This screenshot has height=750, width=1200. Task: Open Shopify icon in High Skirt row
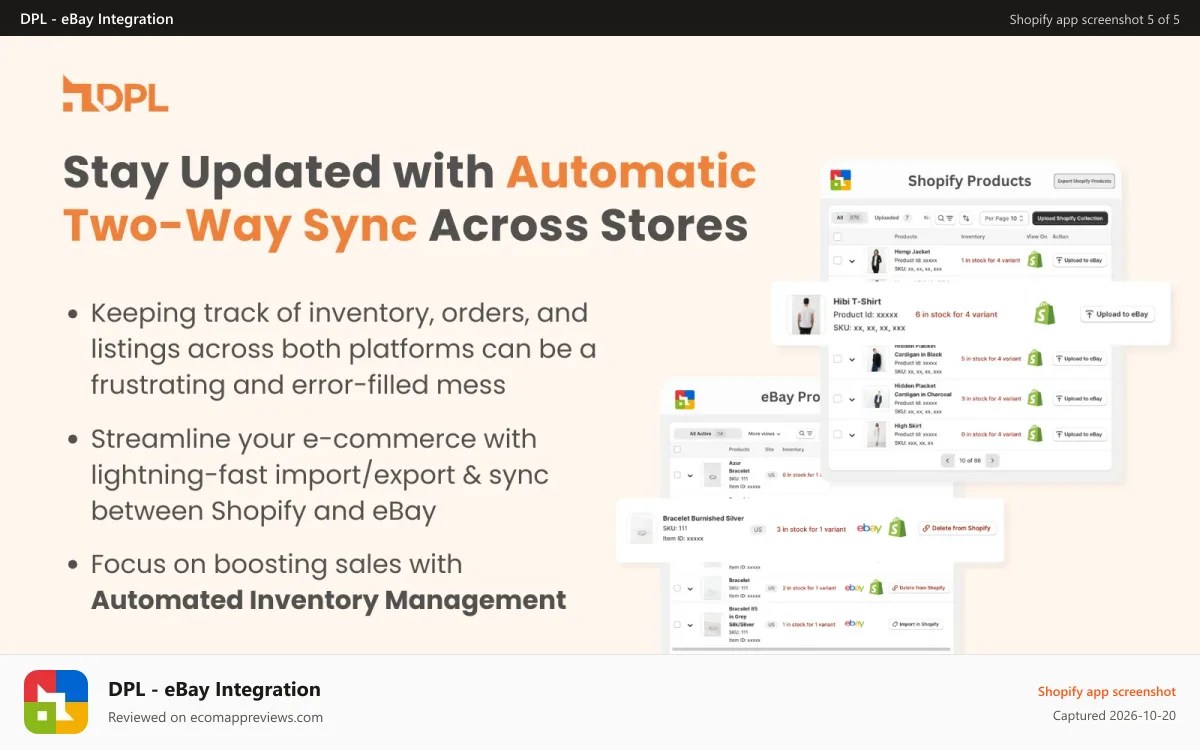click(1035, 434)
